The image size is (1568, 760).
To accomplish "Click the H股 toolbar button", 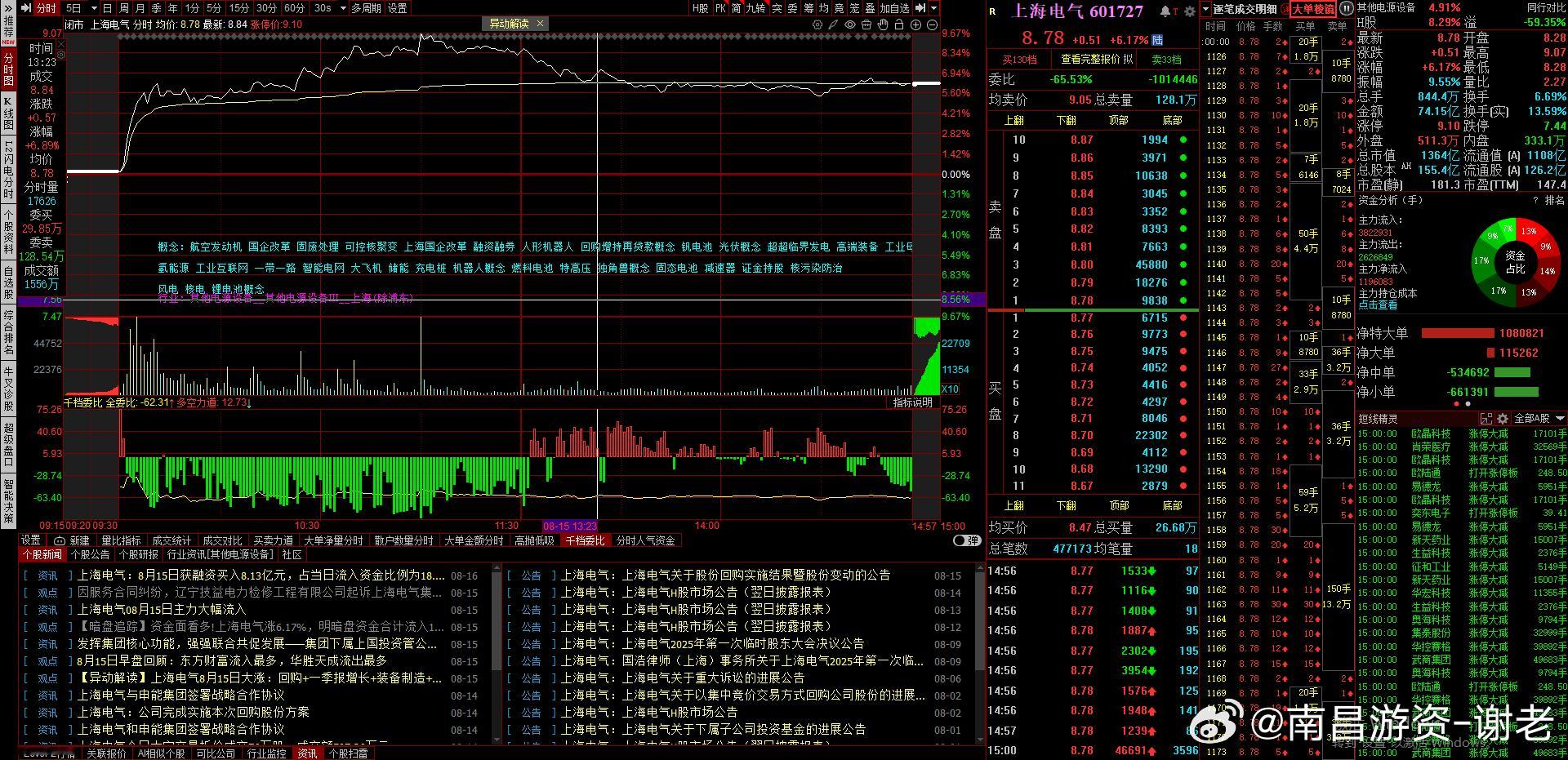I will tap(700, 8).
